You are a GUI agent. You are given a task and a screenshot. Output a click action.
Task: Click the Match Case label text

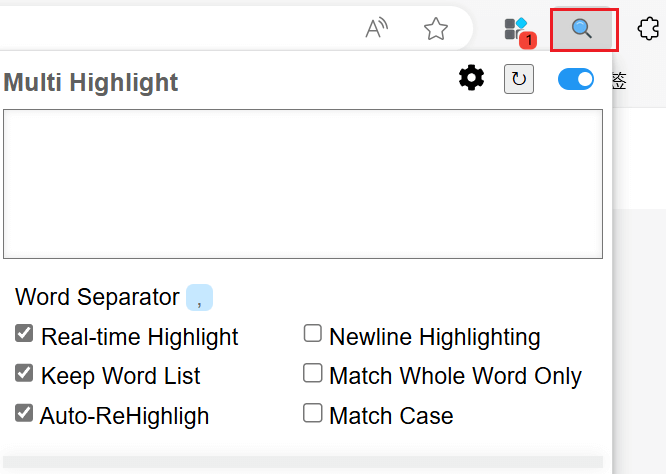(x=391, y=415)
